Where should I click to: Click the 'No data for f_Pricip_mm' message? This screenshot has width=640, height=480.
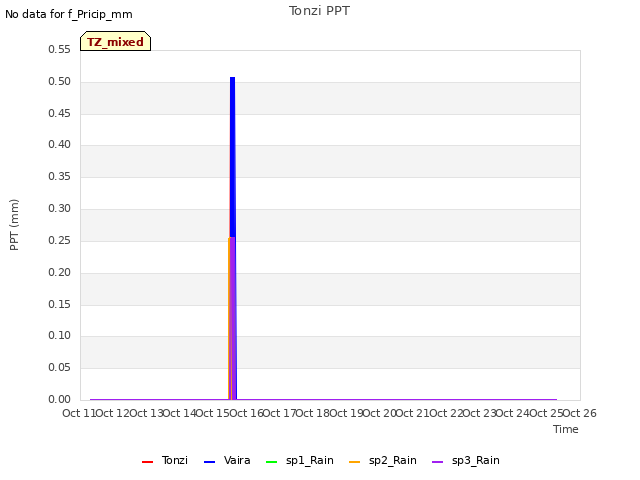pos(69,14)
